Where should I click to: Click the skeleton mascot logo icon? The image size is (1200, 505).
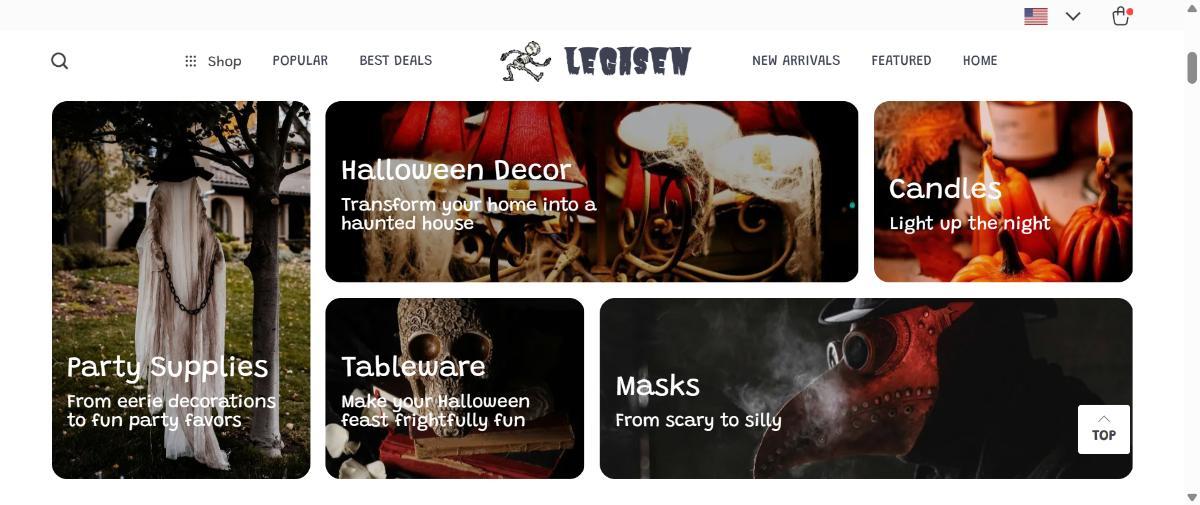[526, 61]
